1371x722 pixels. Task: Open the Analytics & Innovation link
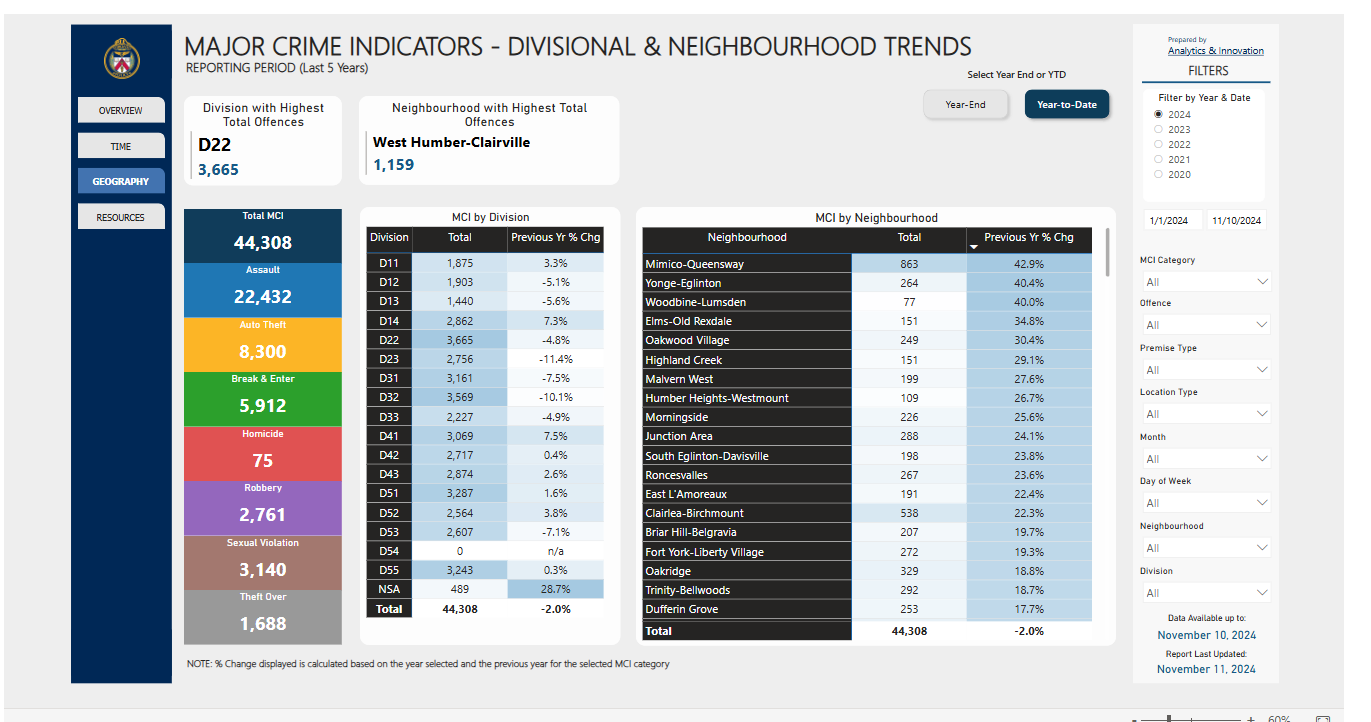tap(1215, 51)
